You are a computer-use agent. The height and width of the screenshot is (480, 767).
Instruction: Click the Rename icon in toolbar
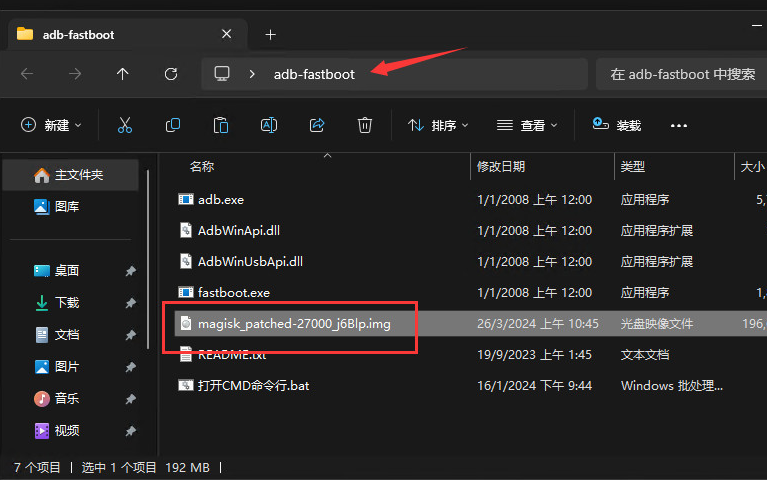coord(269,125)
